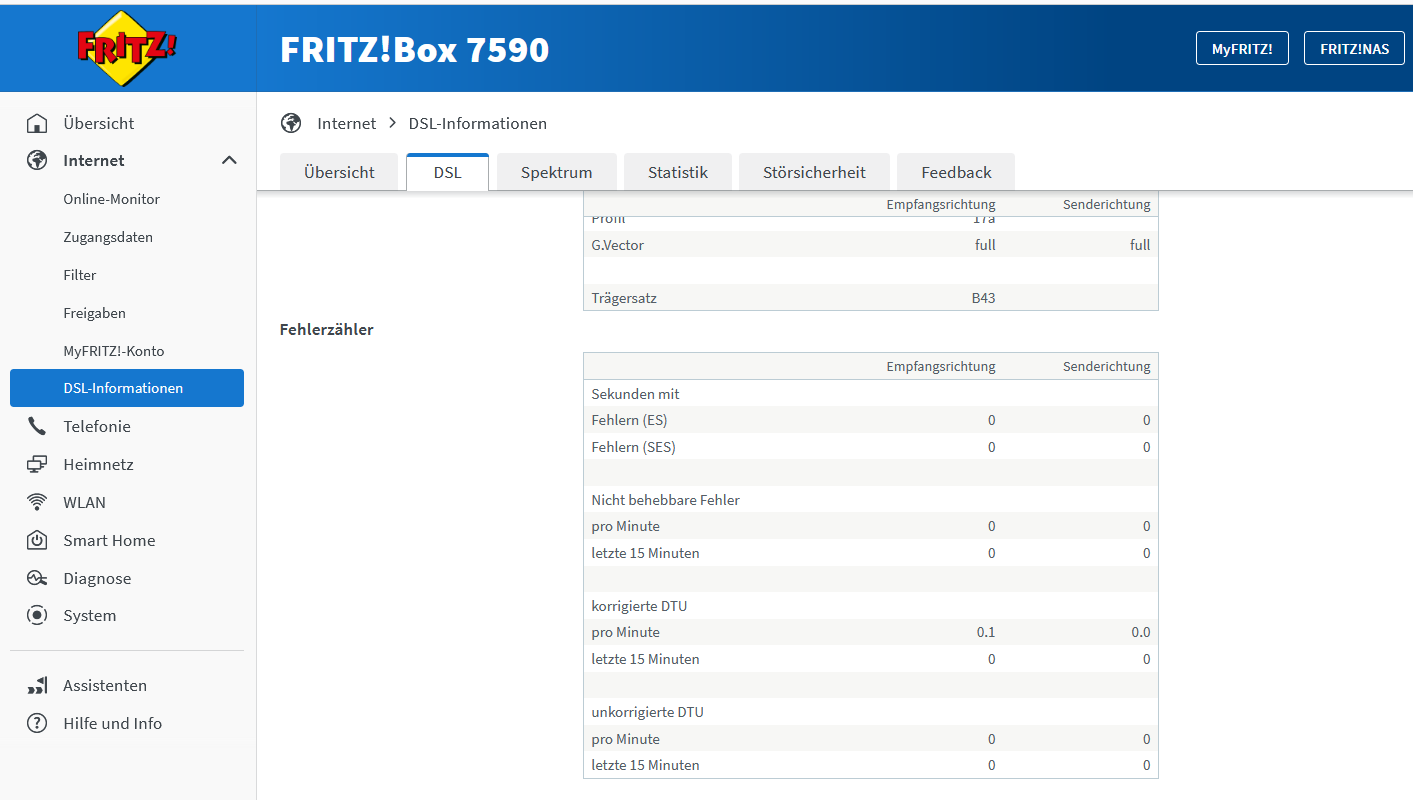Click the globe icon beside Internet in sidebar
1413x800 pixels.
tap(37, 160)
